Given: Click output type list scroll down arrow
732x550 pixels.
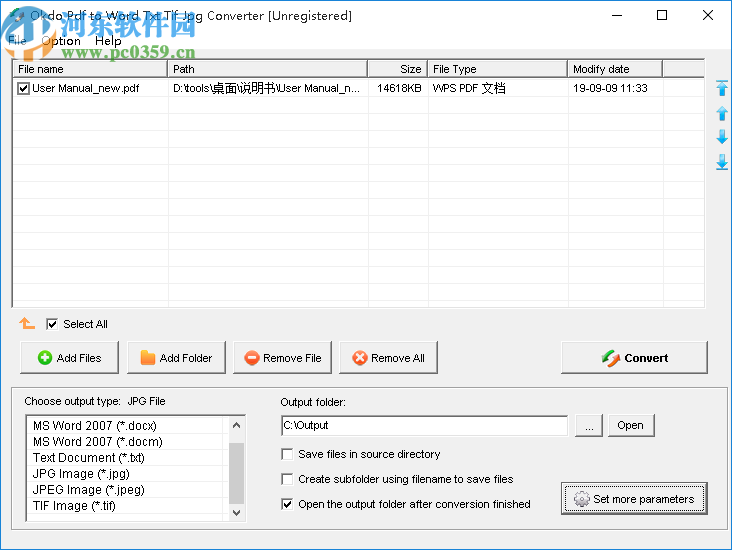Looking at the screenshot, I should click(x=237, y=512).
